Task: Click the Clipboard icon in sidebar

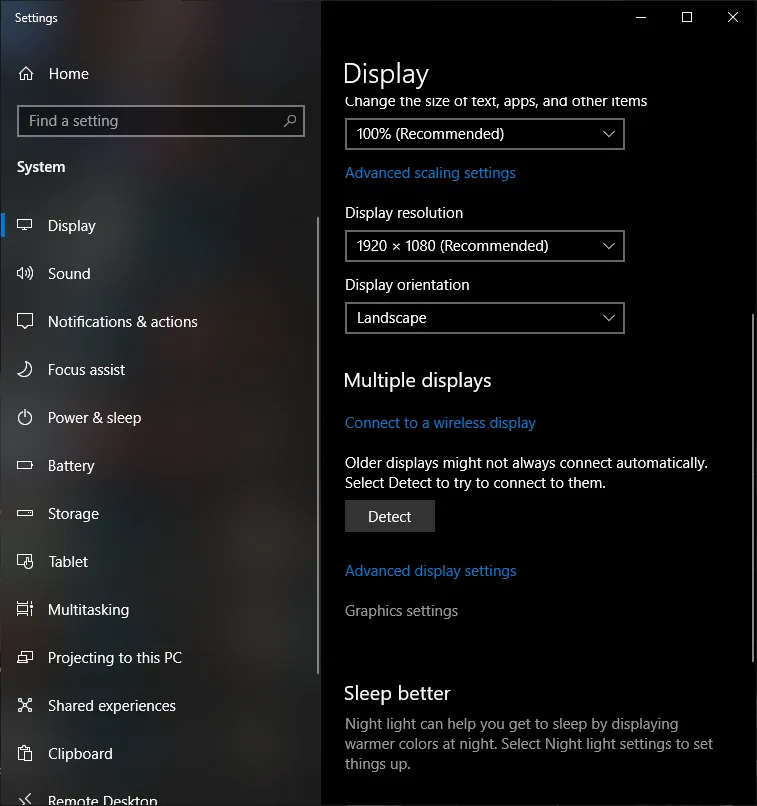Action: coord(25,754)
